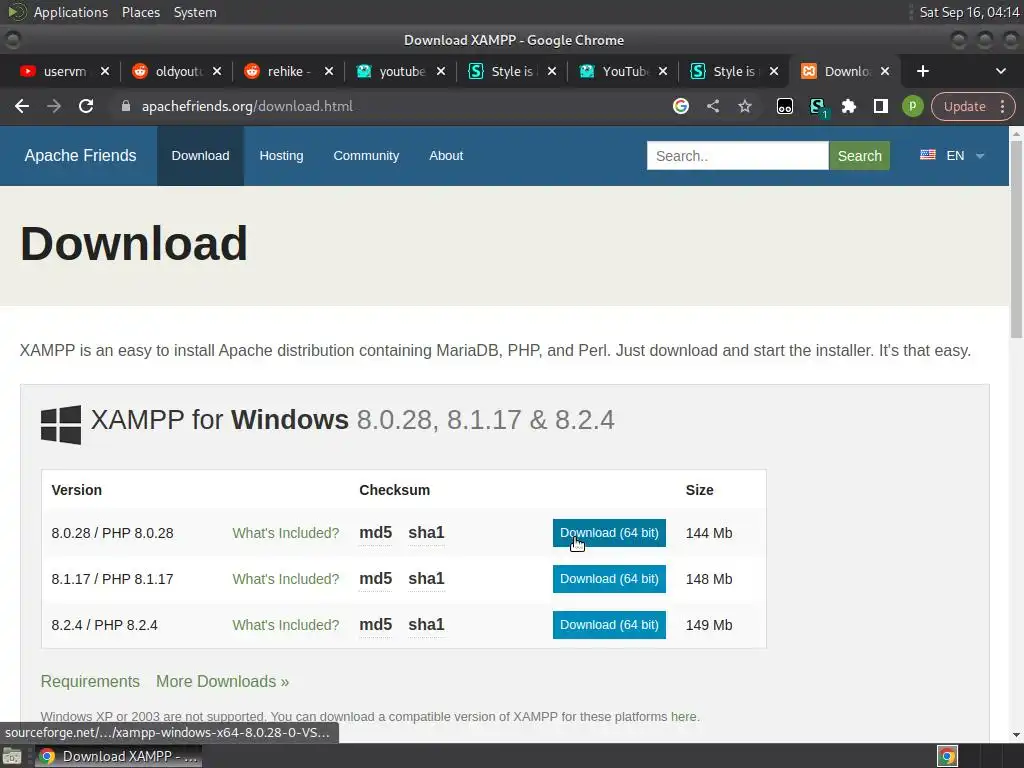Click the green Search button
This screenshot has height=768, width=1024.
tap(859, 155)
